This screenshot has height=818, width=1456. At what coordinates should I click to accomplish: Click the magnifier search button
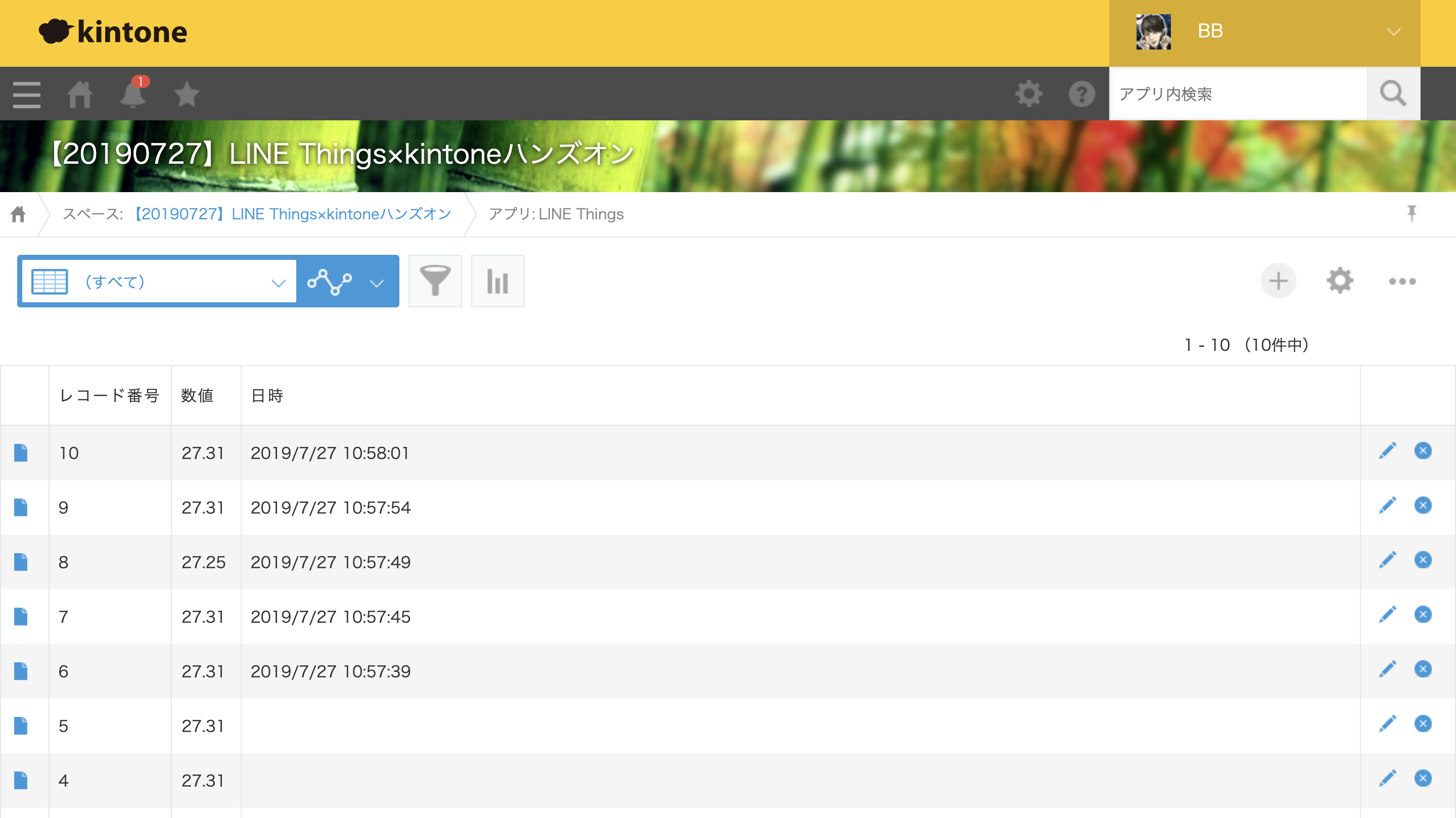click(1393, 94)
